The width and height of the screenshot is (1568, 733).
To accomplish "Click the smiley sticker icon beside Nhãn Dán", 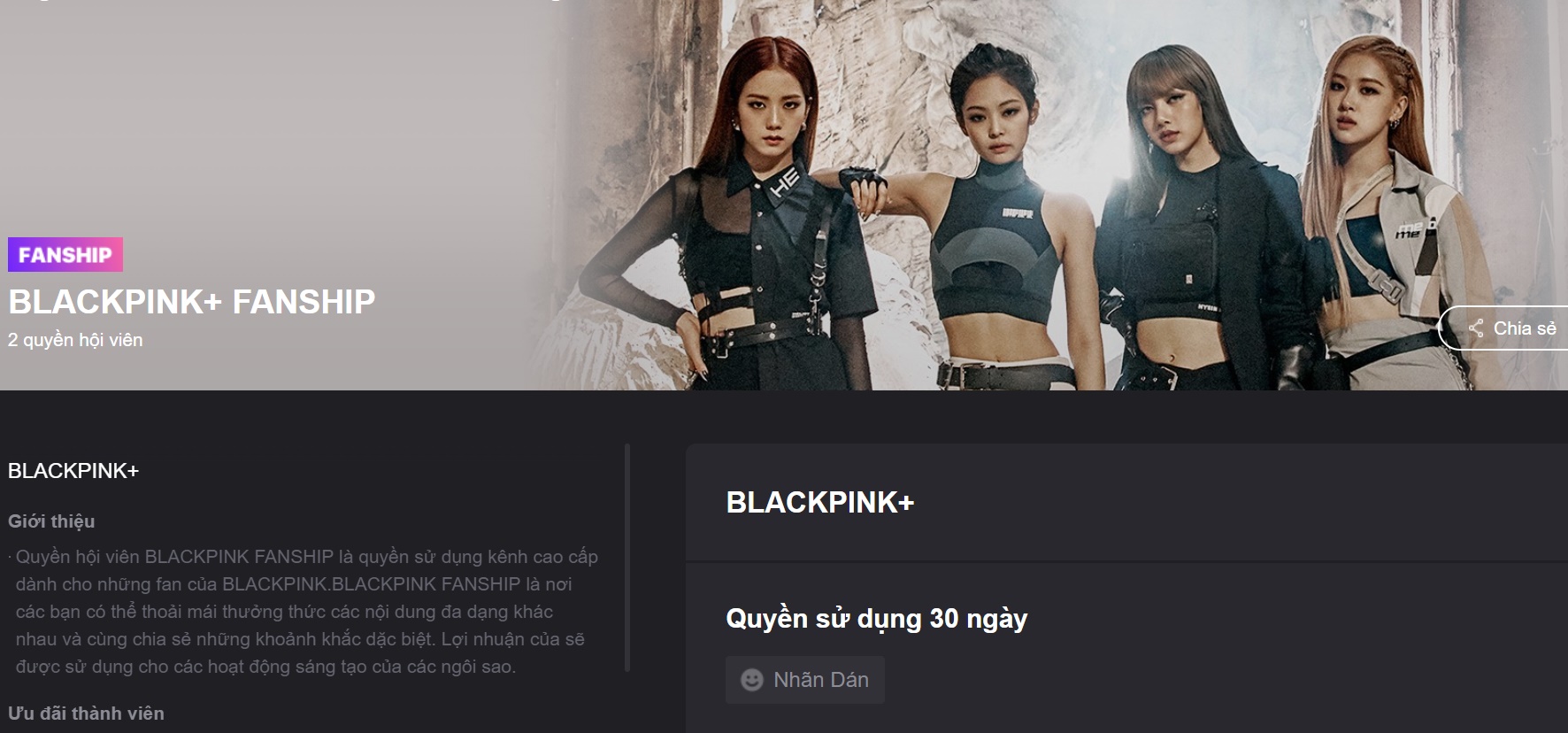I will (x=751, y=680).
